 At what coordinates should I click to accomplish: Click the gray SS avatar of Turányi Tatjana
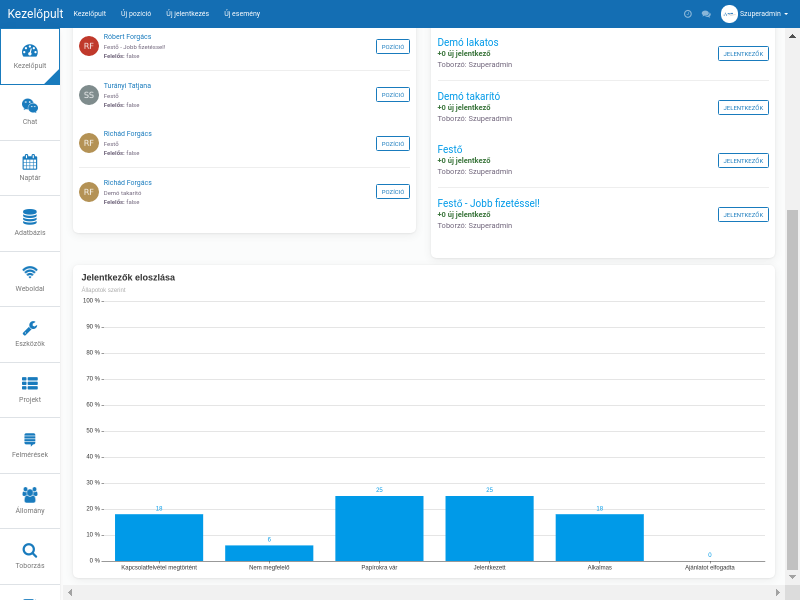point(89,95)
